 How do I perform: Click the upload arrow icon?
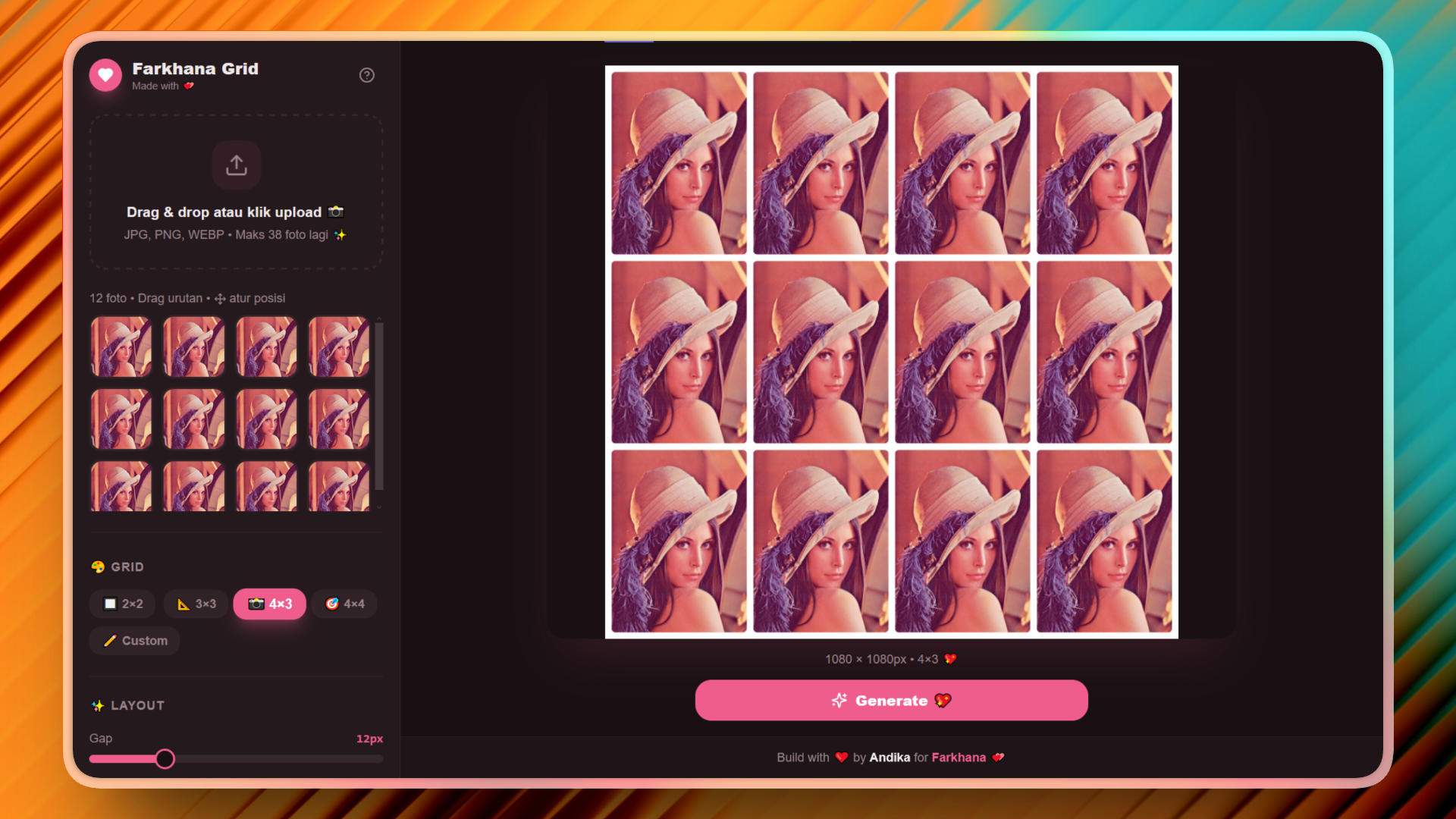click(x=237, y=165)
